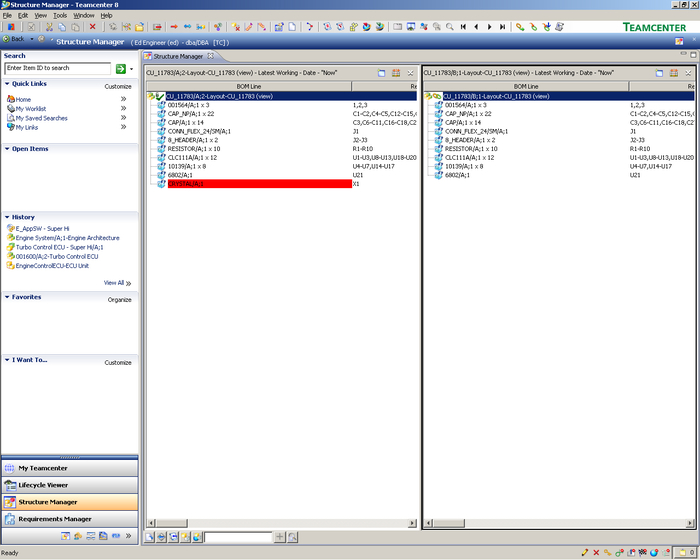The width and height of the screenshot is (700, 560).
Task: Open the Help menu
Action: pyautogui.click(x=106, y=15)
